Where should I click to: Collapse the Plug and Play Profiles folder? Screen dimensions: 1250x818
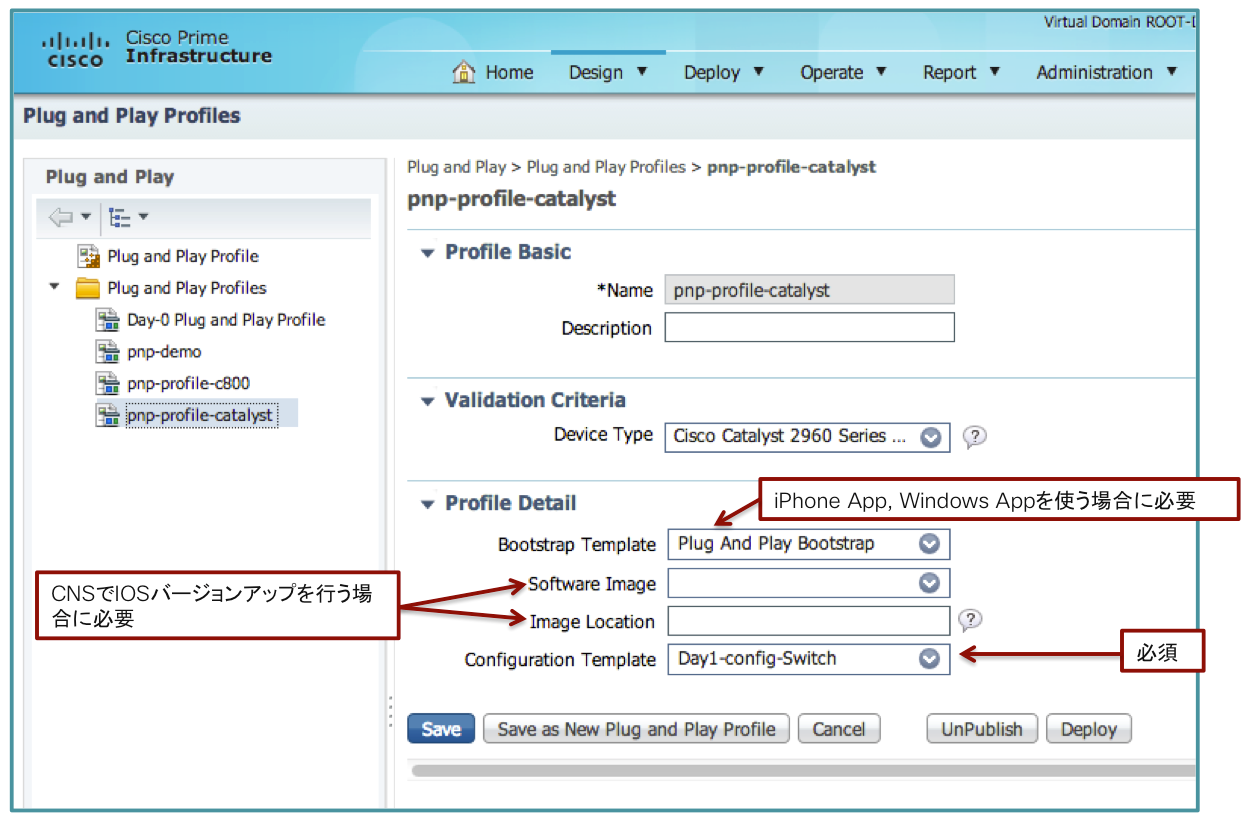[x=54, y=288]
